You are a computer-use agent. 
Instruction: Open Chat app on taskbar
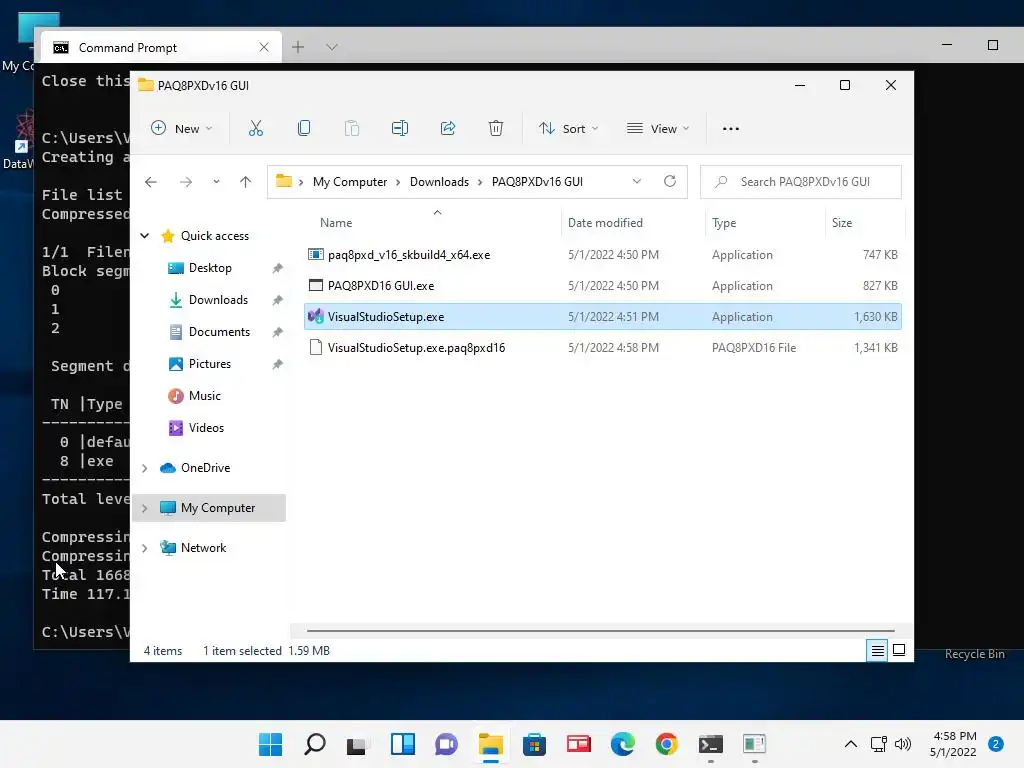coord(447,744)
